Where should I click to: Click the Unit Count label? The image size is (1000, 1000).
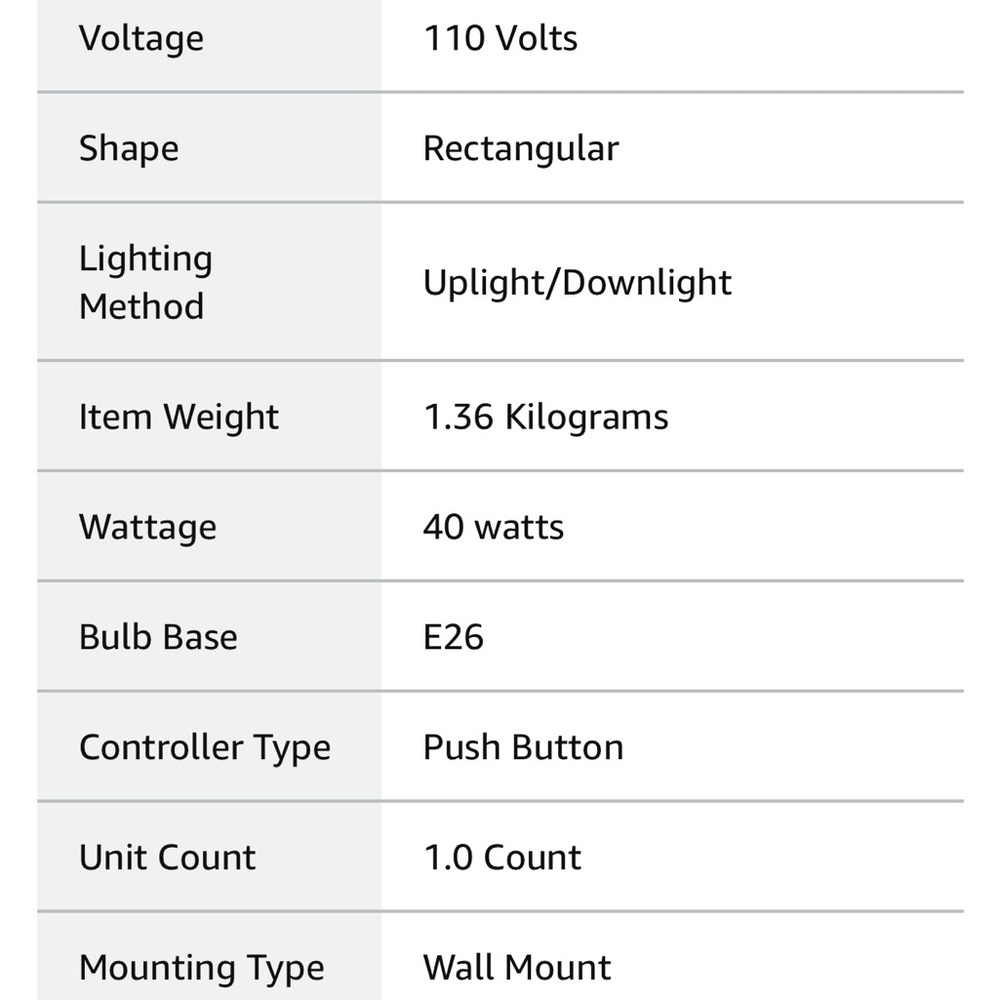point(167,857)
